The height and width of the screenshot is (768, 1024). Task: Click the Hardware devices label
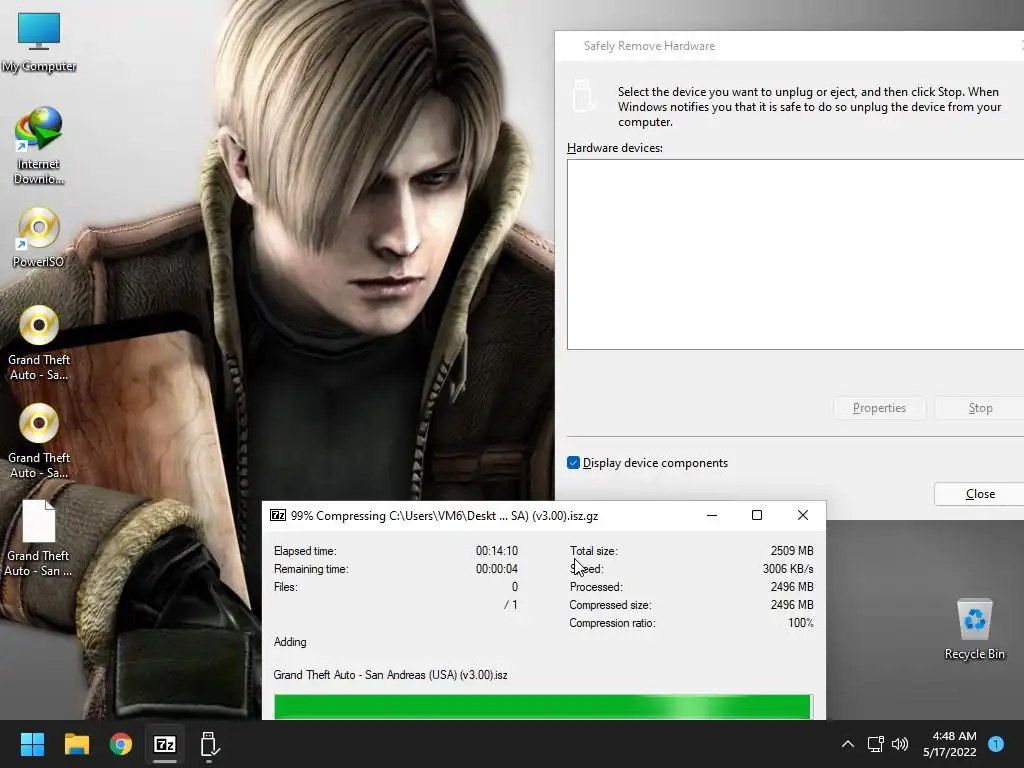(x=615, y=148)
